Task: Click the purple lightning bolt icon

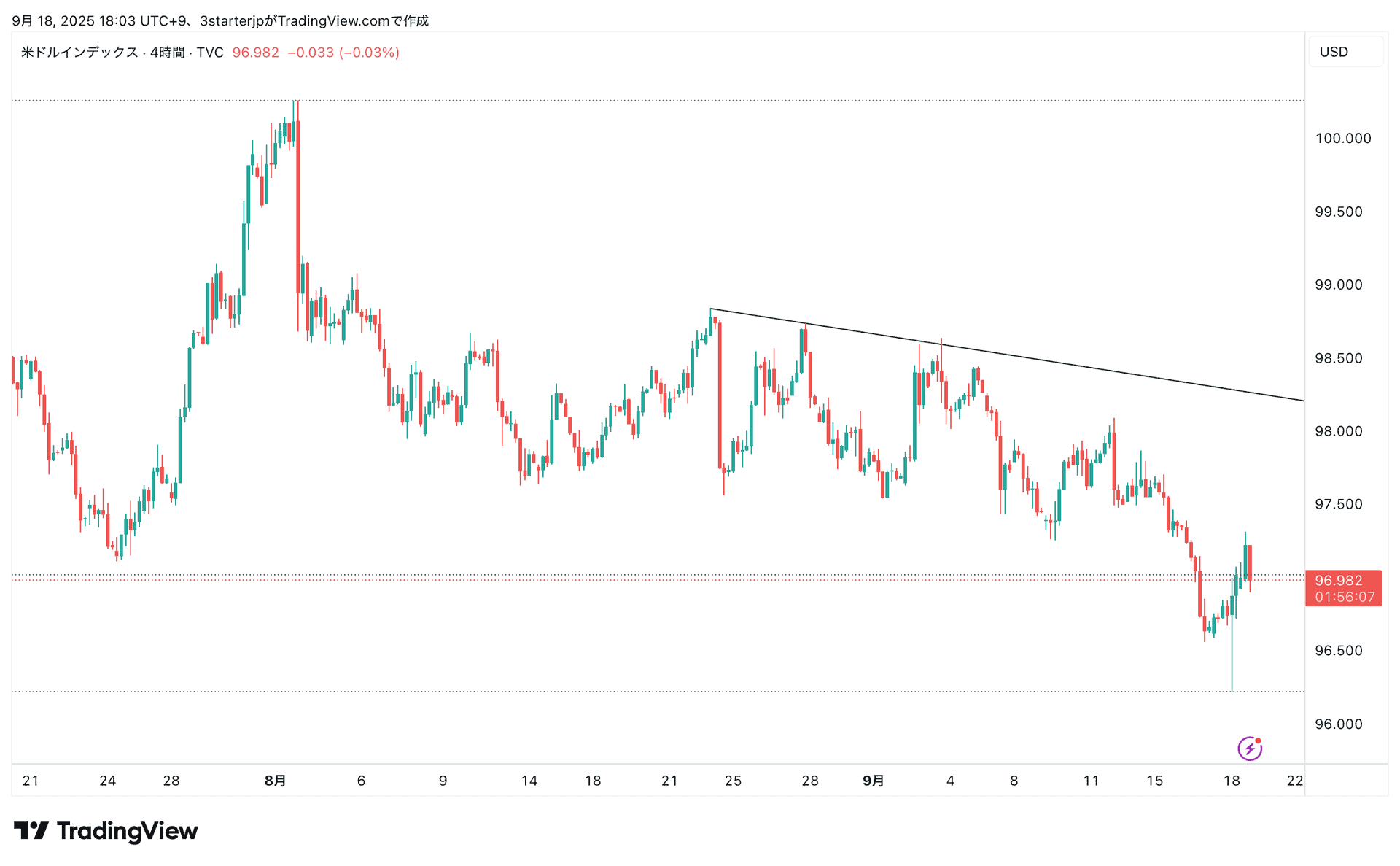Action: (1249, 749)
